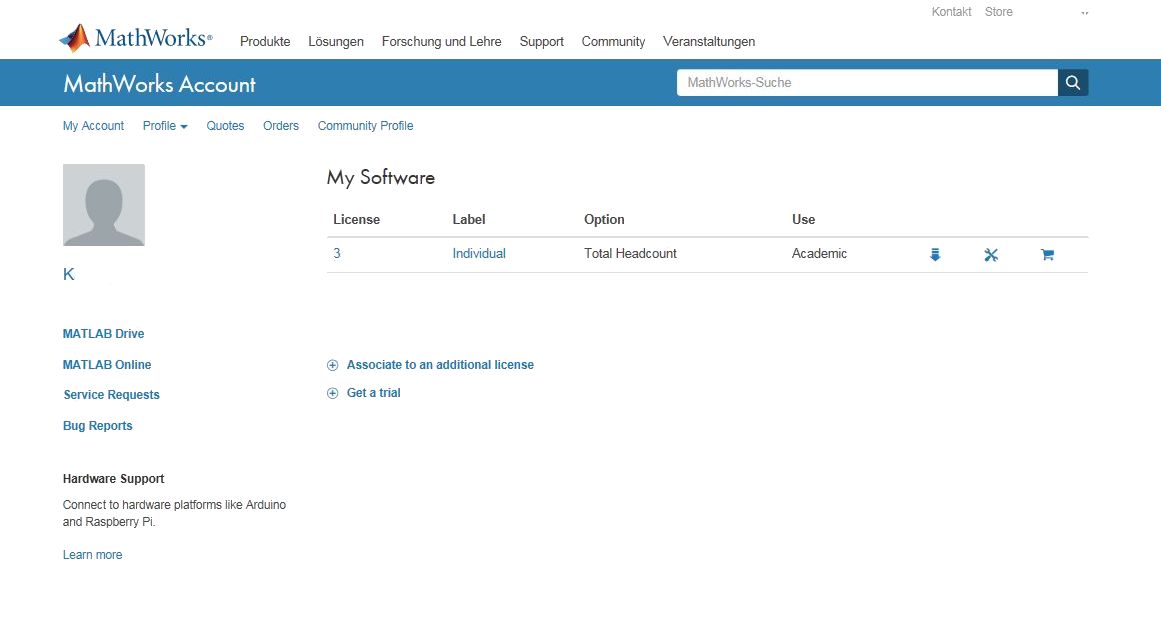Switch to the Quotes tab

(x=225, y=126)
